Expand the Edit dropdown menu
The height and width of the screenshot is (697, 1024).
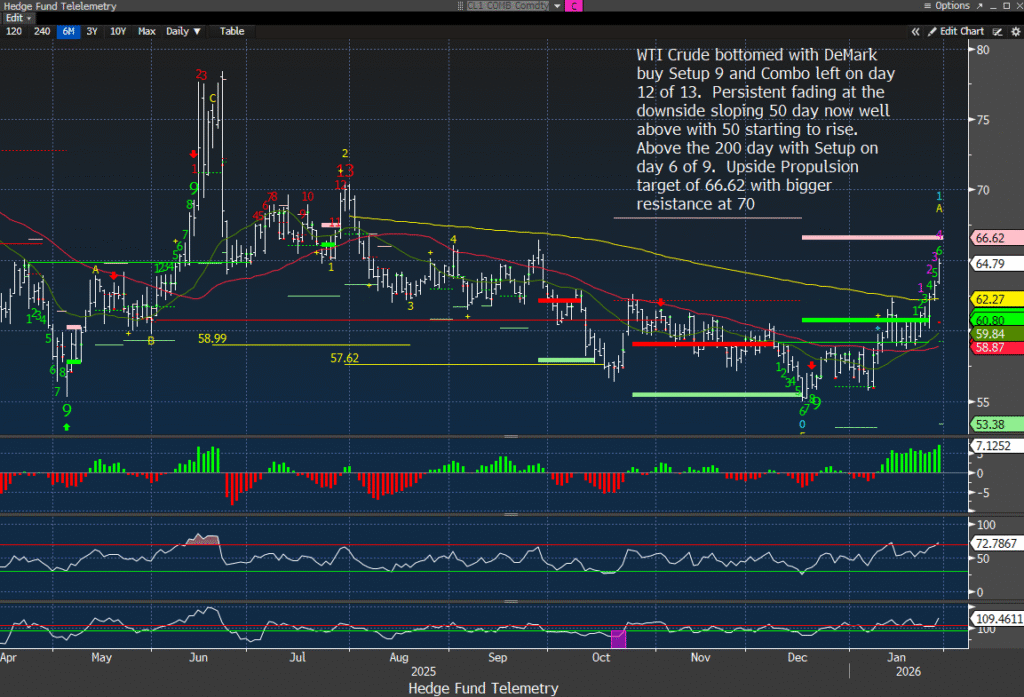(x=18, y=18)
